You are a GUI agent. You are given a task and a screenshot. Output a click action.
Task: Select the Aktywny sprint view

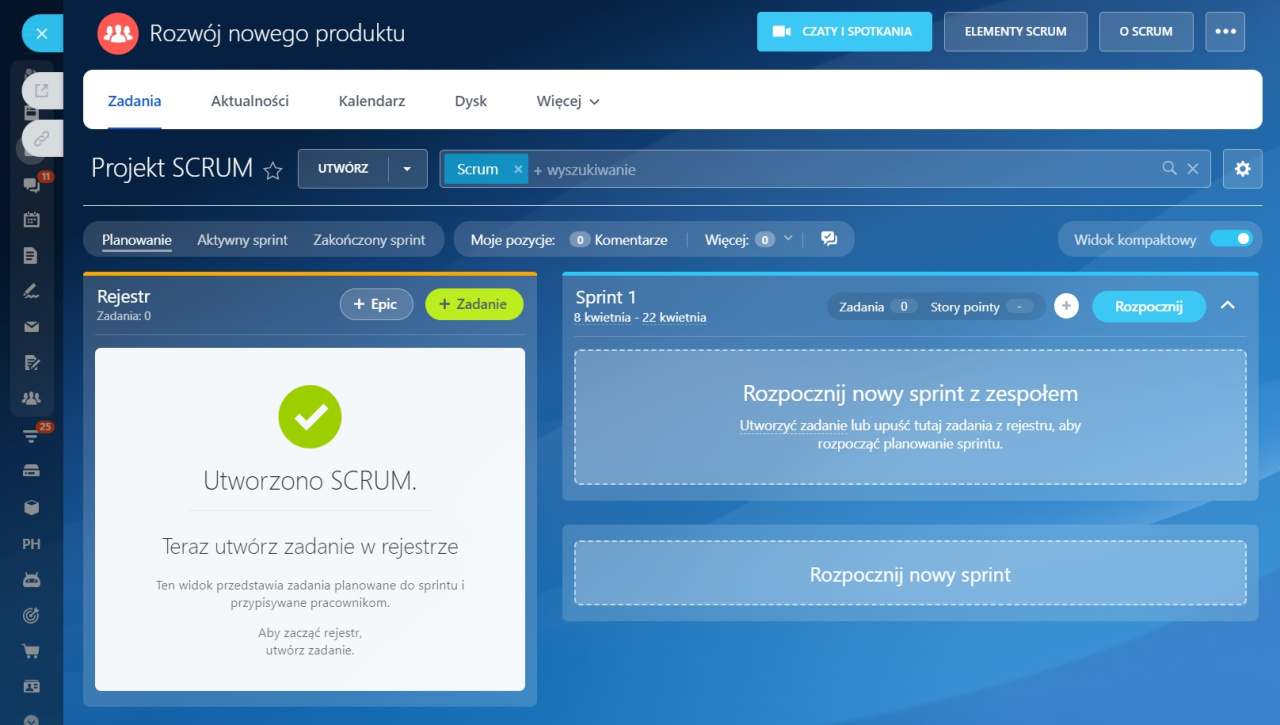[x=242, y=240]
